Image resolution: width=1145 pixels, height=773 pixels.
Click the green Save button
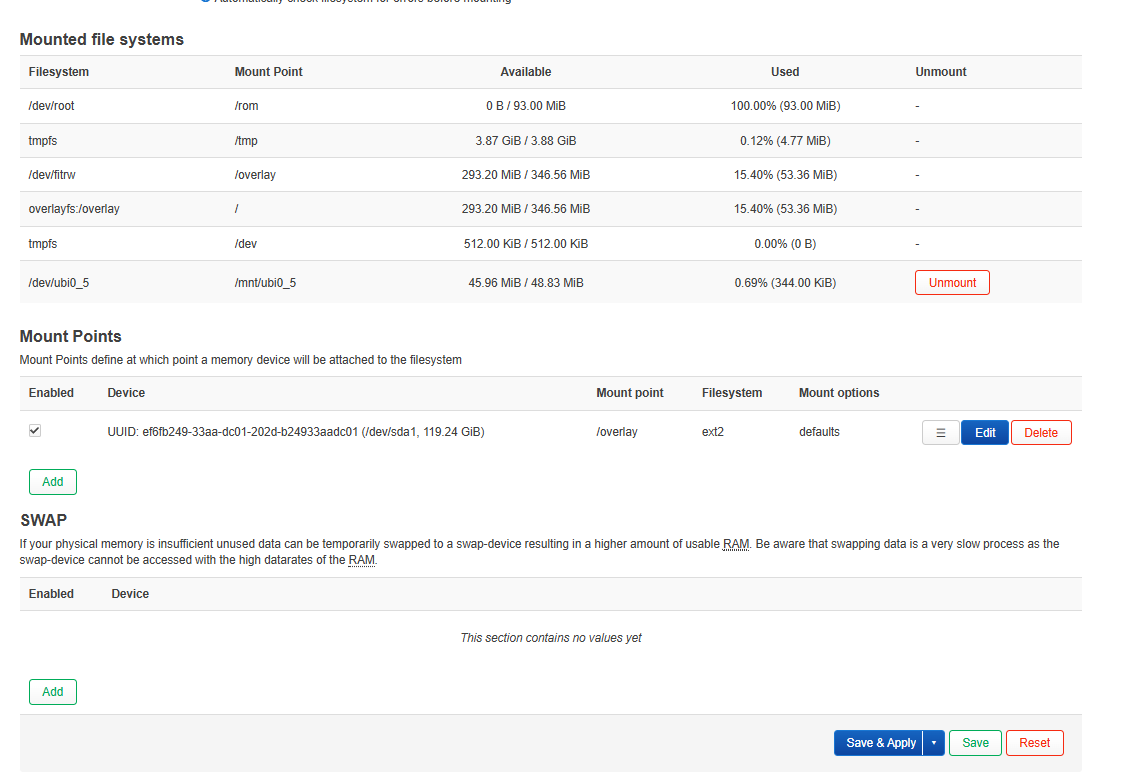975,743
